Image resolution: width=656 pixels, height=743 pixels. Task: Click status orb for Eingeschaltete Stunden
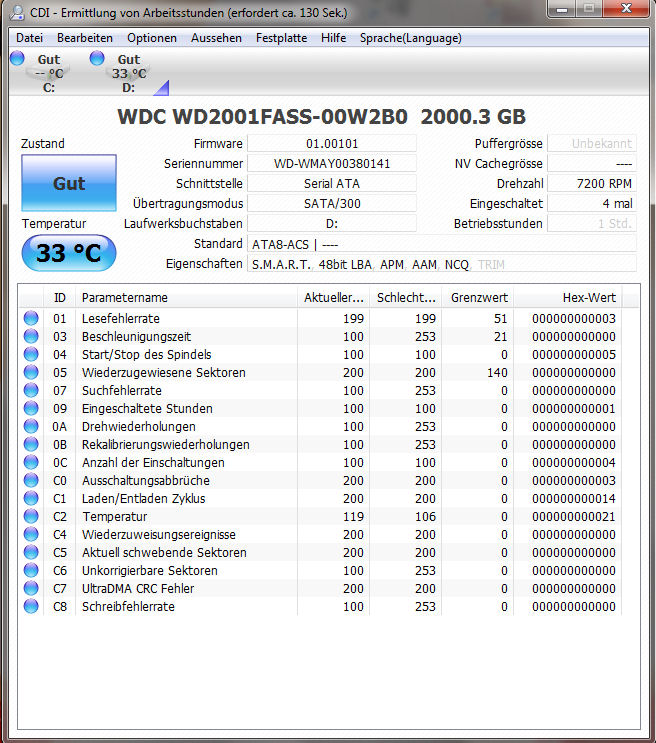(31, 408)
